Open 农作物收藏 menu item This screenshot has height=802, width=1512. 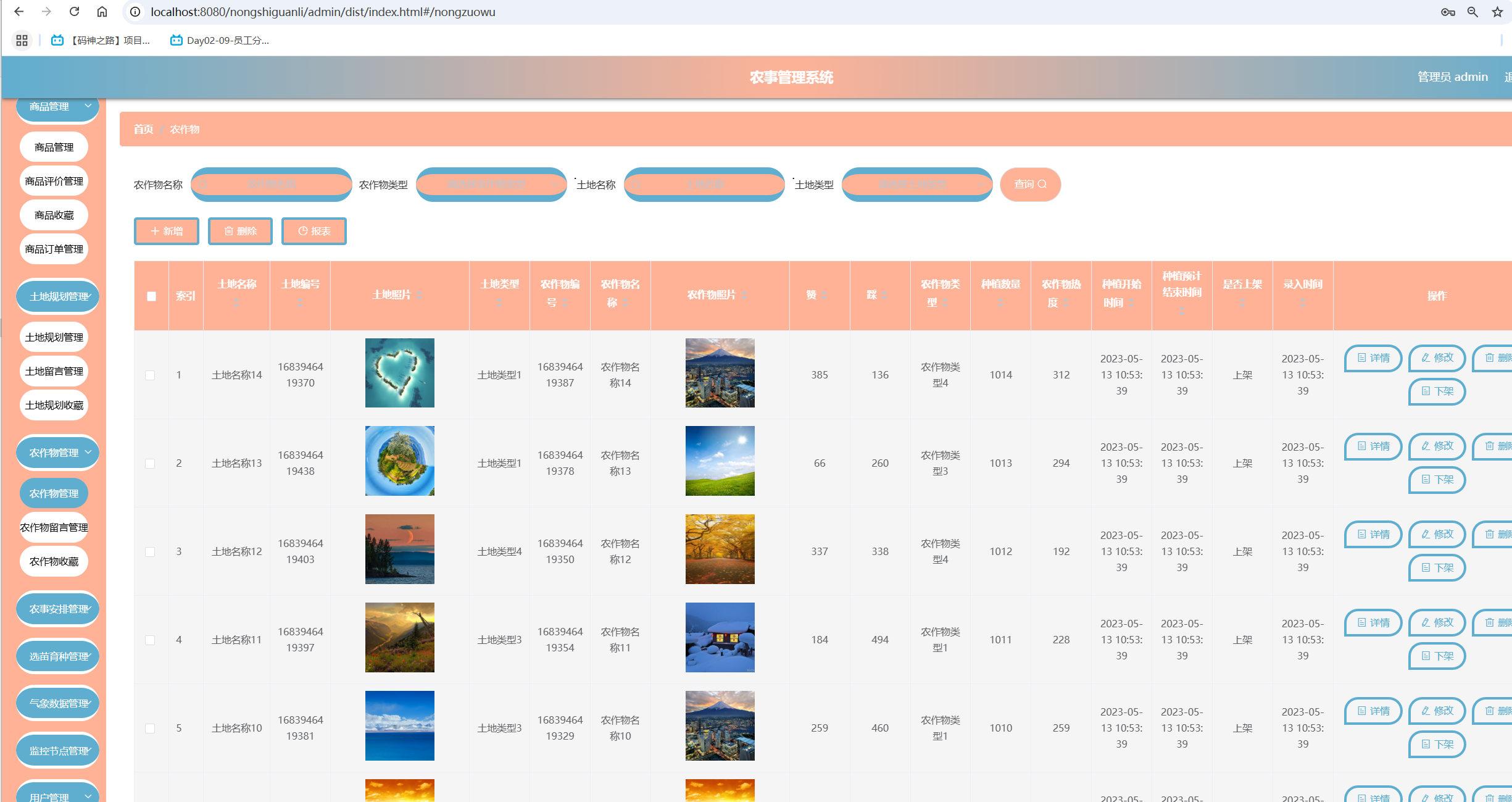54,561
